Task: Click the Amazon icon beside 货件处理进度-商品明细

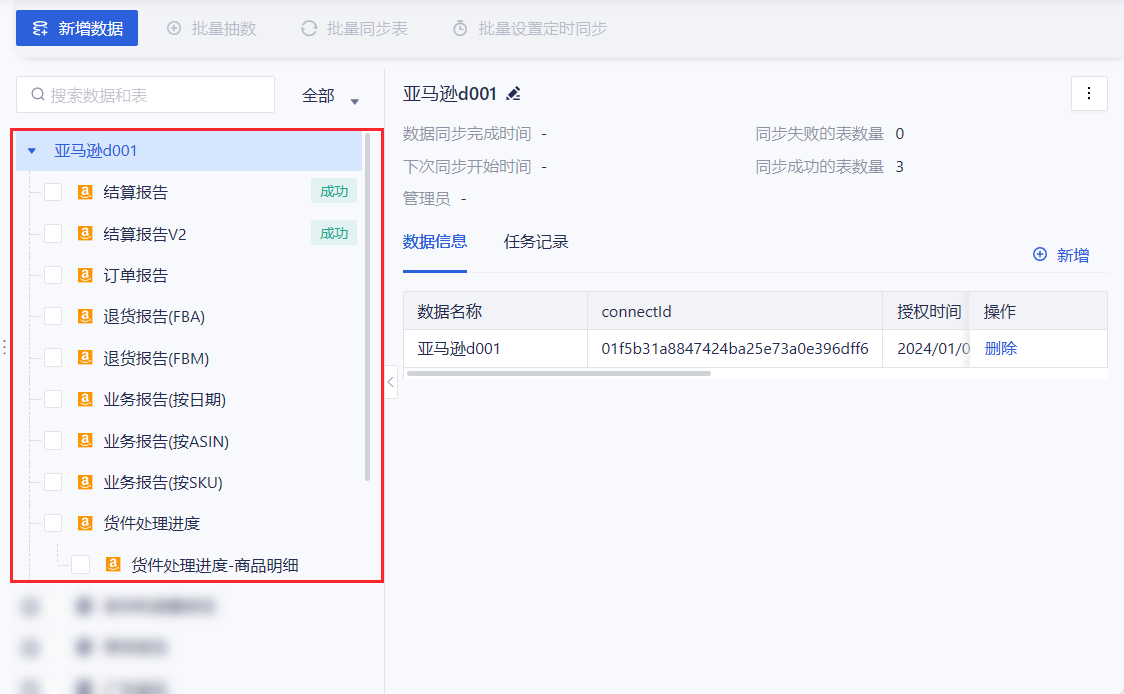Action: tap(113, 565)
